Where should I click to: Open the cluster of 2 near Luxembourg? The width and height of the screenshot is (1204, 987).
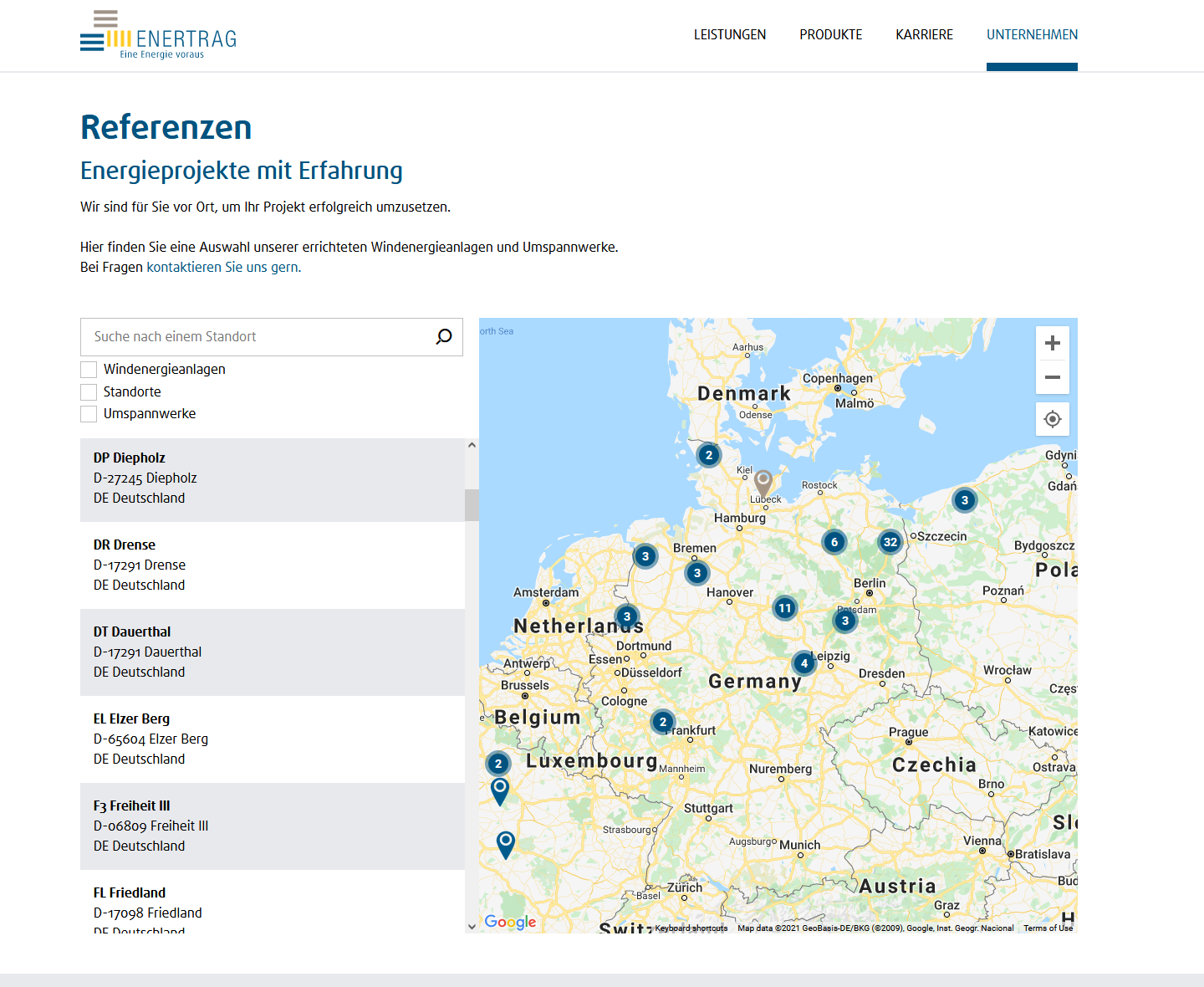click(x=498, y=763)
